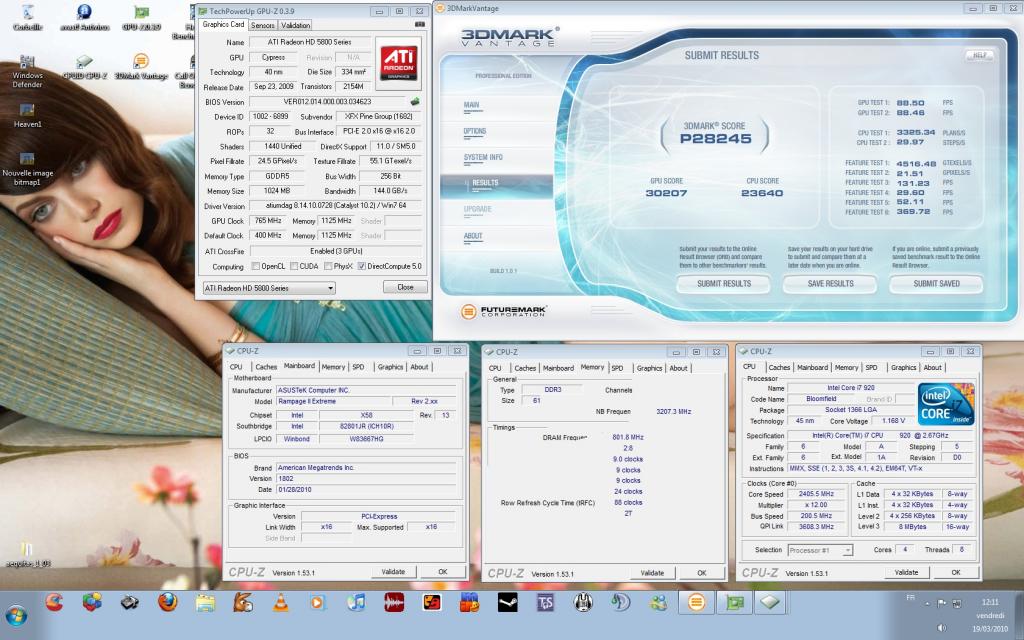Open the Windows Start orb
The height and width of the screenshot is (640, 1024).
(16, 615)
